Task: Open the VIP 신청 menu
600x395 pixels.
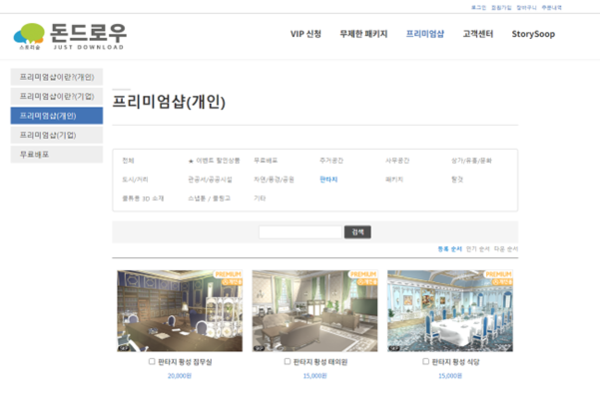Action: [x=306, y=34]
